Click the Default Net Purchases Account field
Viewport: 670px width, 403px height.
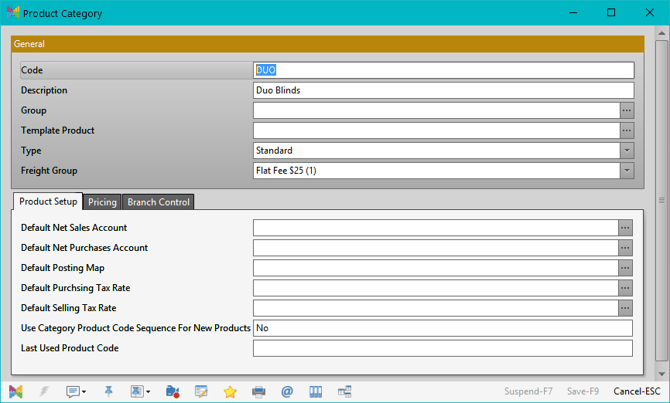click(435, 248)
